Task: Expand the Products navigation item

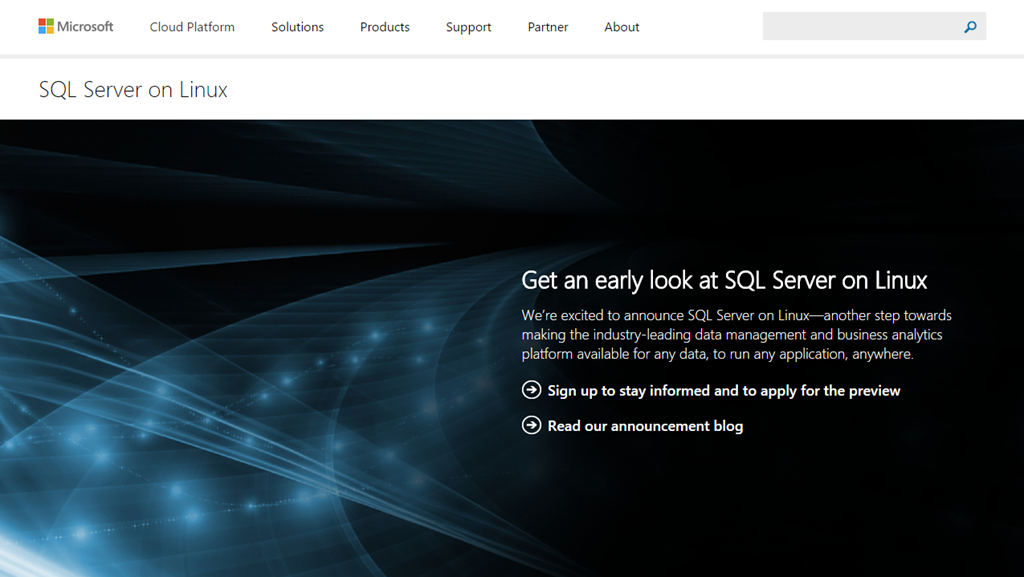Action: pyautogui.click(x=385, y=27)
